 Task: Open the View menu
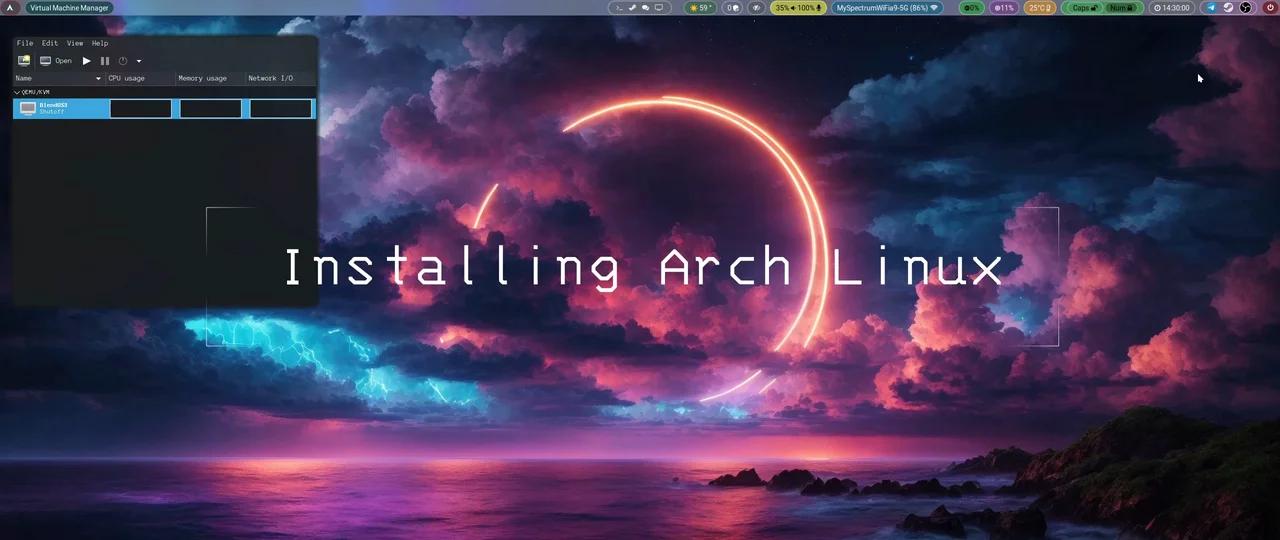75,43
